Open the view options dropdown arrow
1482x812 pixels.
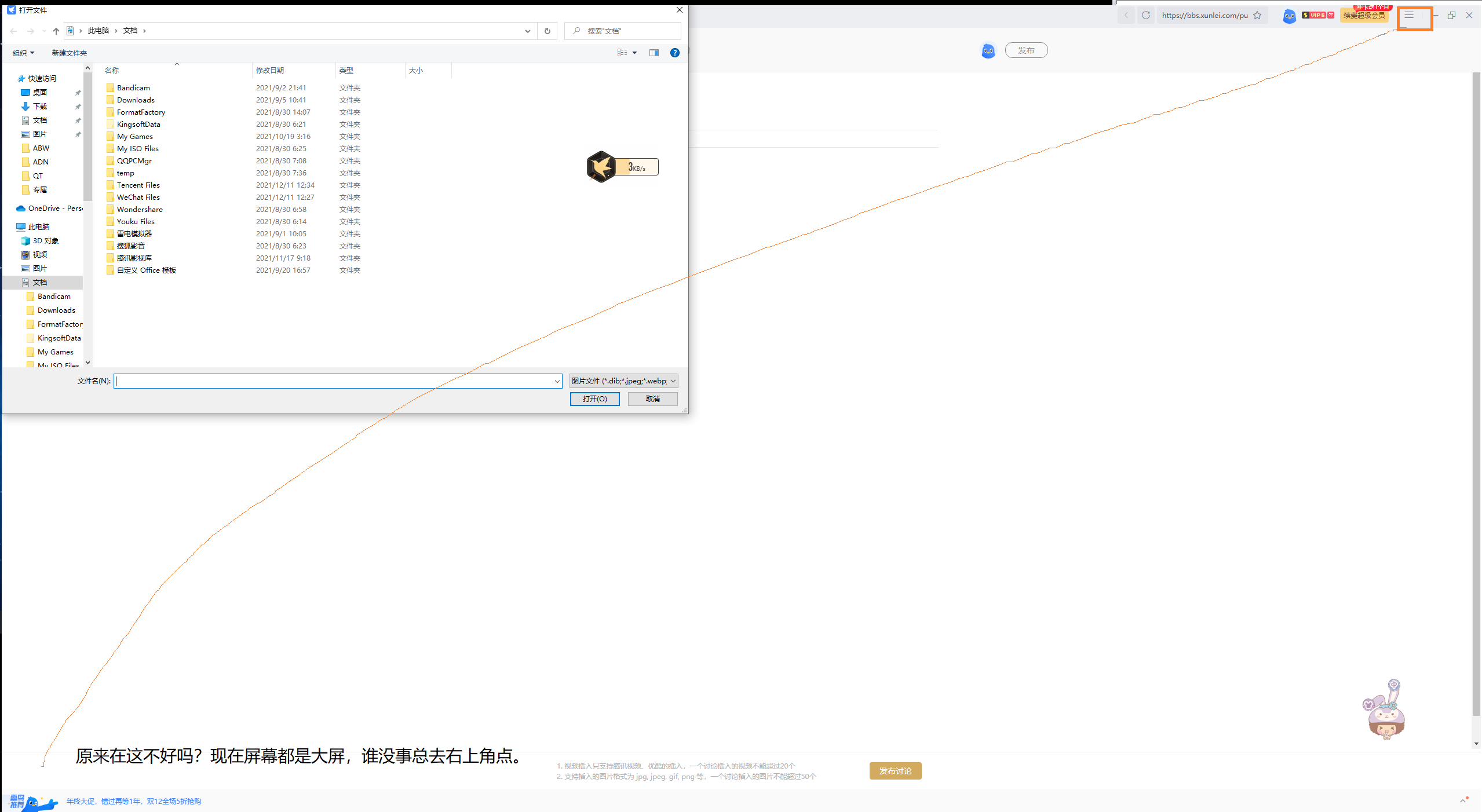635,53
